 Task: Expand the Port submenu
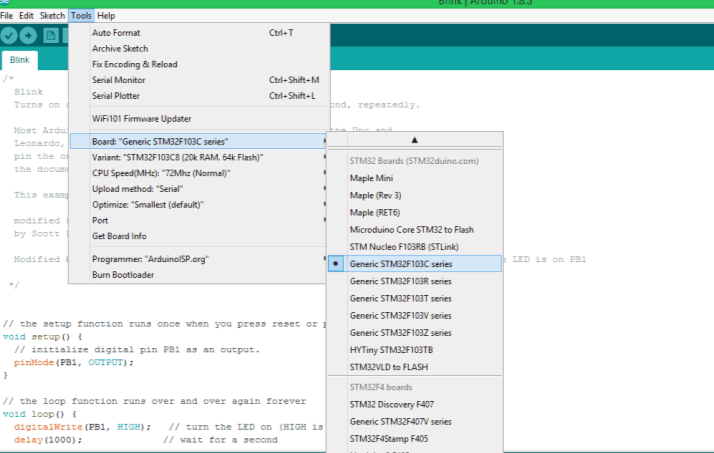point(199,220)
